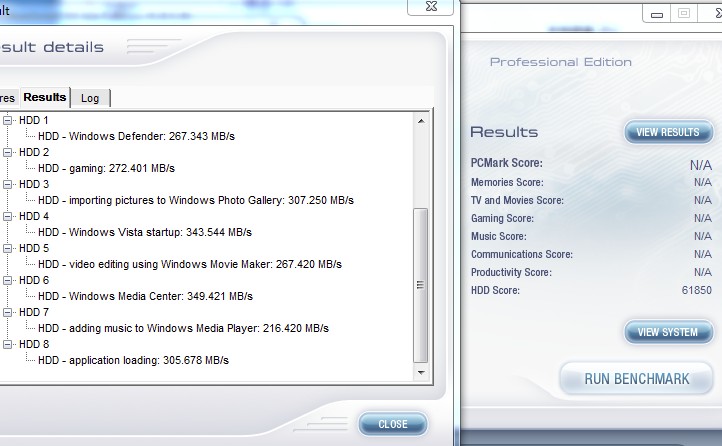This screenshot has height=446, width=722.
Task: Collapse the HDD 8 tree node
Action: (7, 344)
